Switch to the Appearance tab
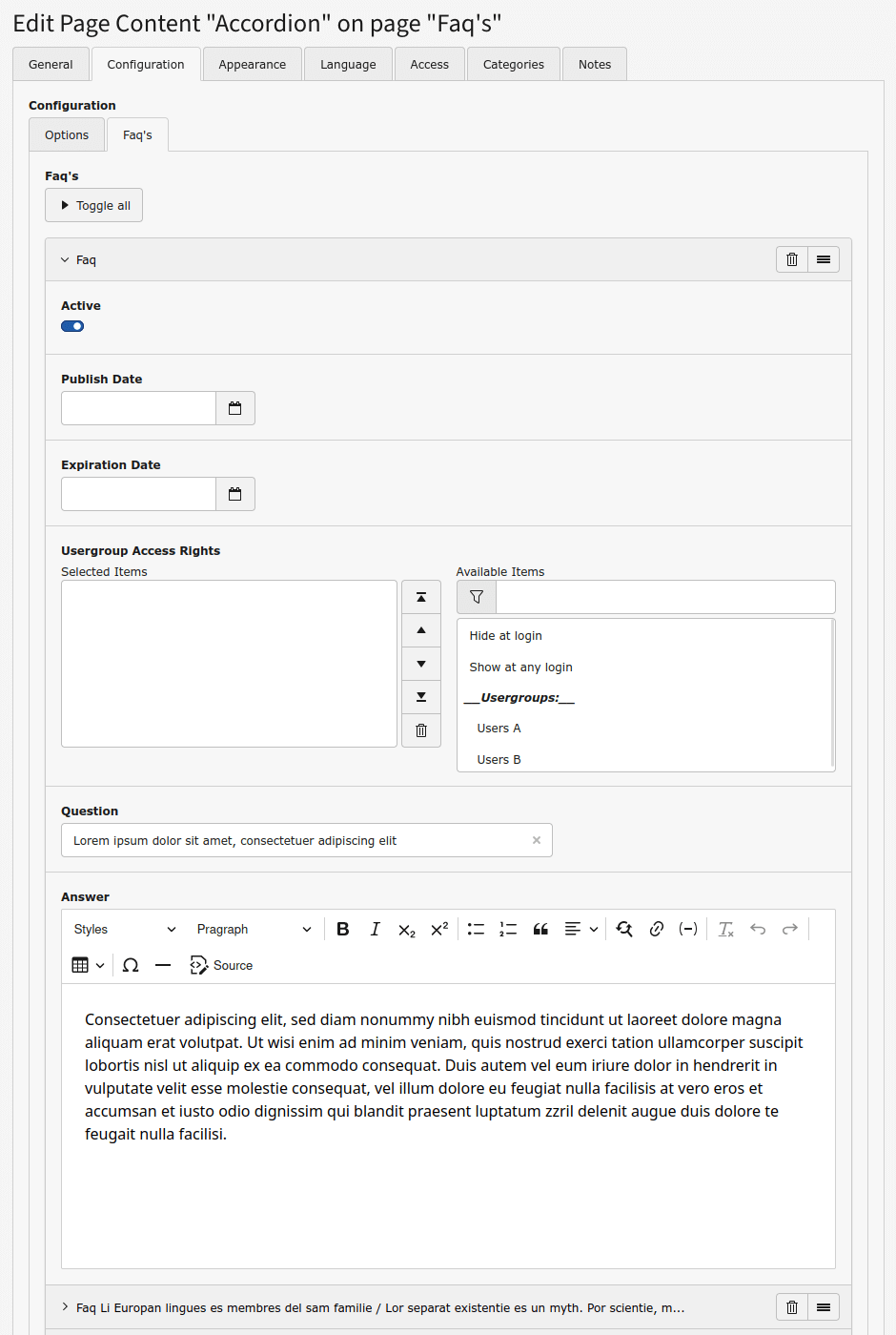The image size is (896, 1335). [x=252, y=65]
